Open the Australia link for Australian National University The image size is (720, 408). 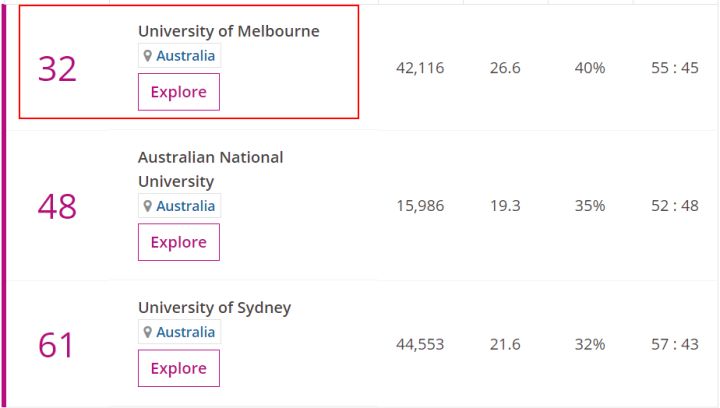(x=186, y=206)
